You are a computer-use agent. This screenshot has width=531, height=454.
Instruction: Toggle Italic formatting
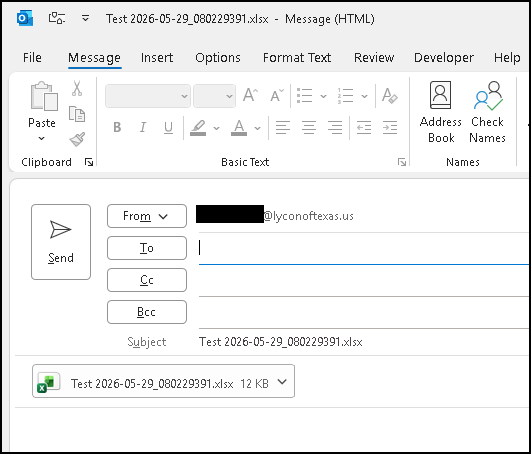coord(143,128)
